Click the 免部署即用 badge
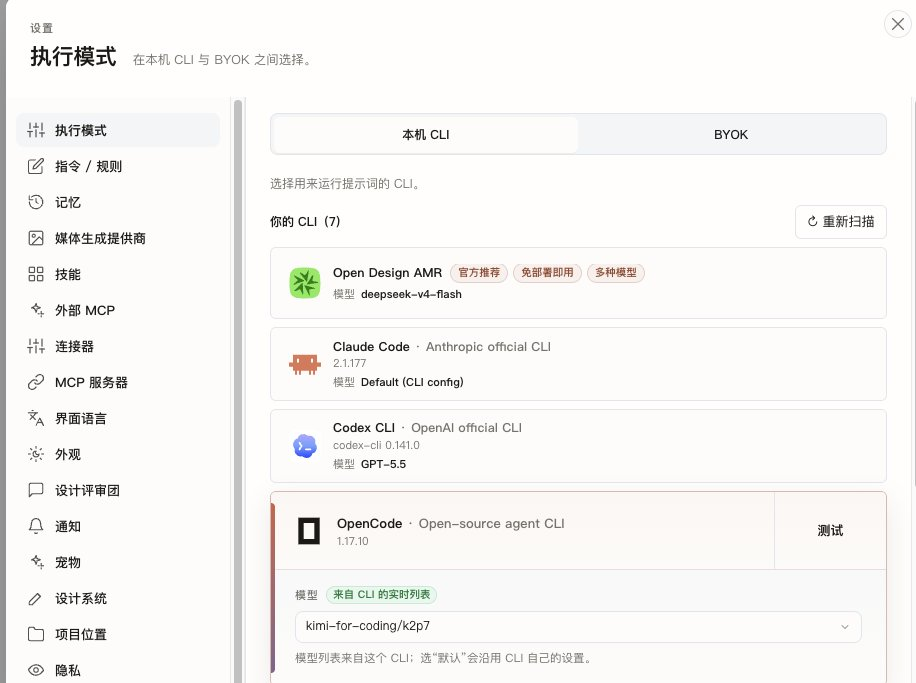This screenshot has width=916, height=683. click(x=547, y=273)
